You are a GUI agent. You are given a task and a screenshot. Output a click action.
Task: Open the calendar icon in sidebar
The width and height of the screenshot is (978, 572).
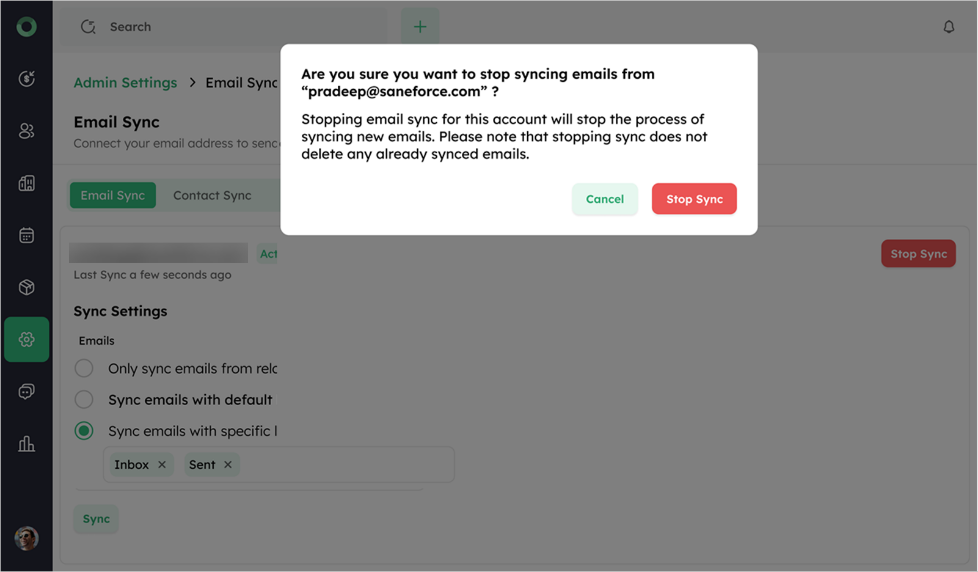[x=26, y=235]
